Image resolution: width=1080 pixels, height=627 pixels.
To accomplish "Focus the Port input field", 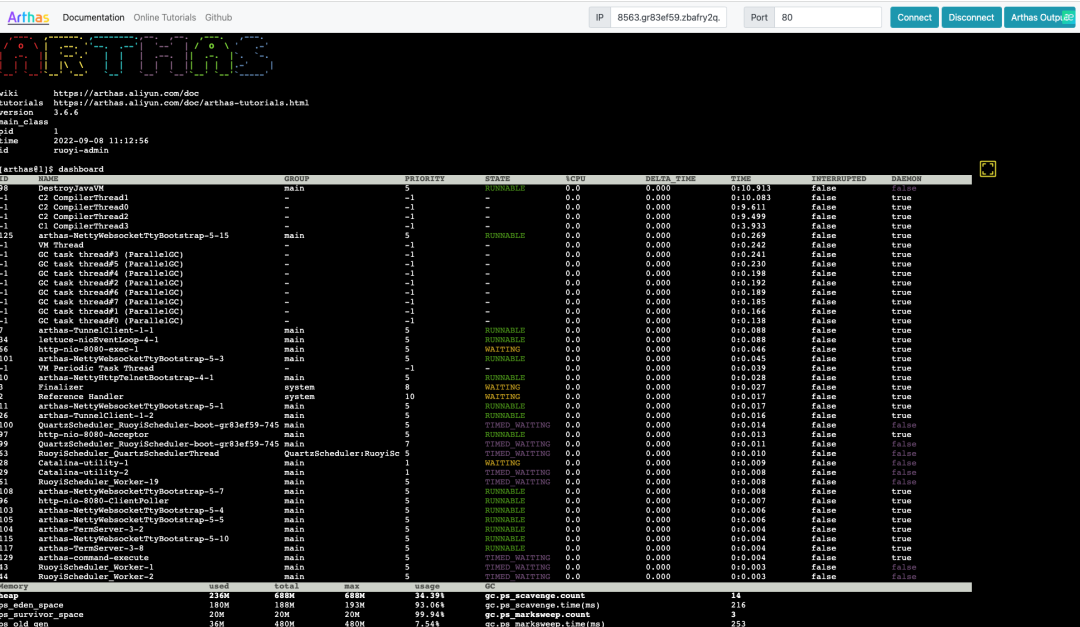I will (x=828, y=17).
